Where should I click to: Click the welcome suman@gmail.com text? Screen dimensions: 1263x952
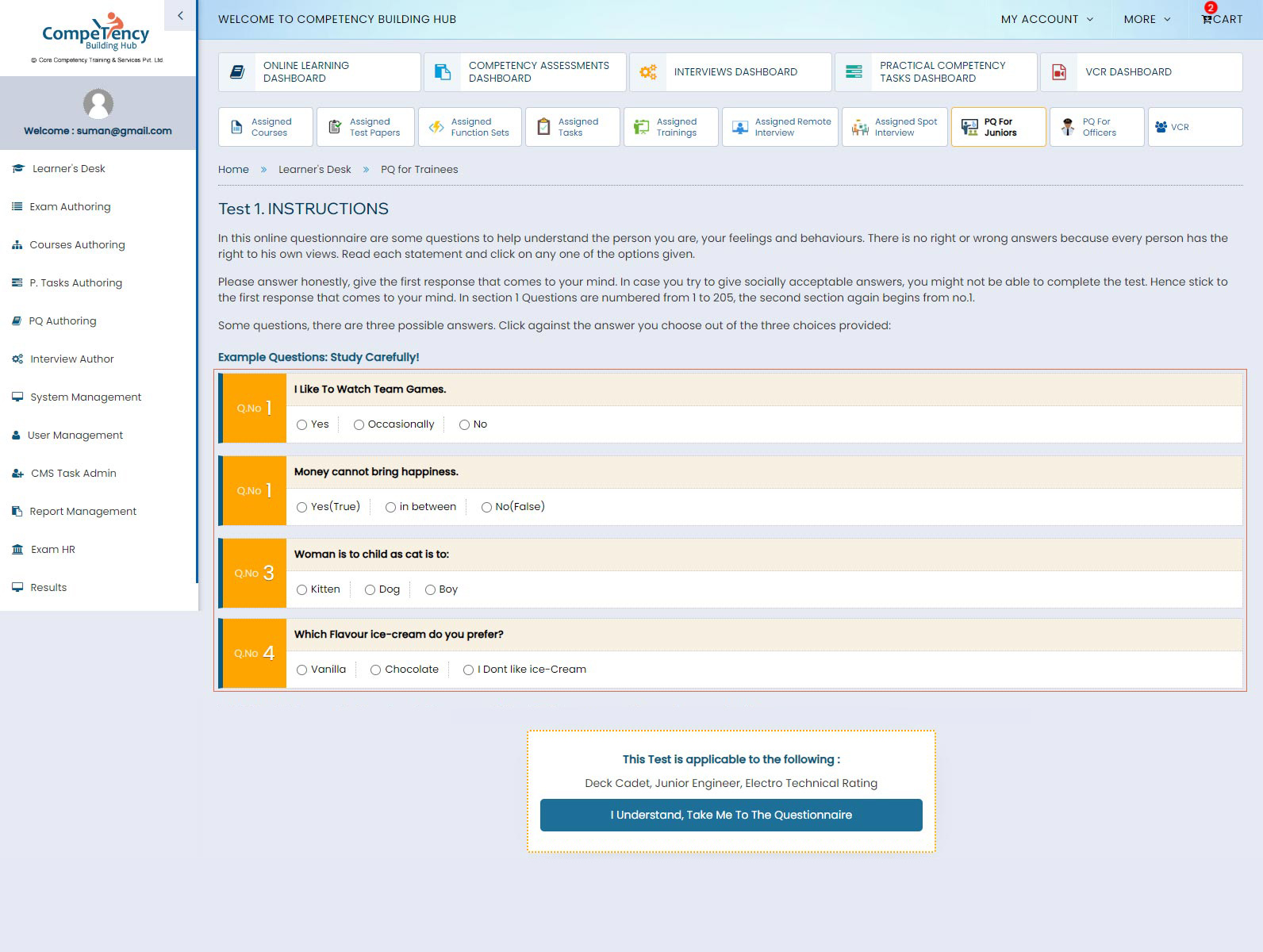click(x=98, y=131)
